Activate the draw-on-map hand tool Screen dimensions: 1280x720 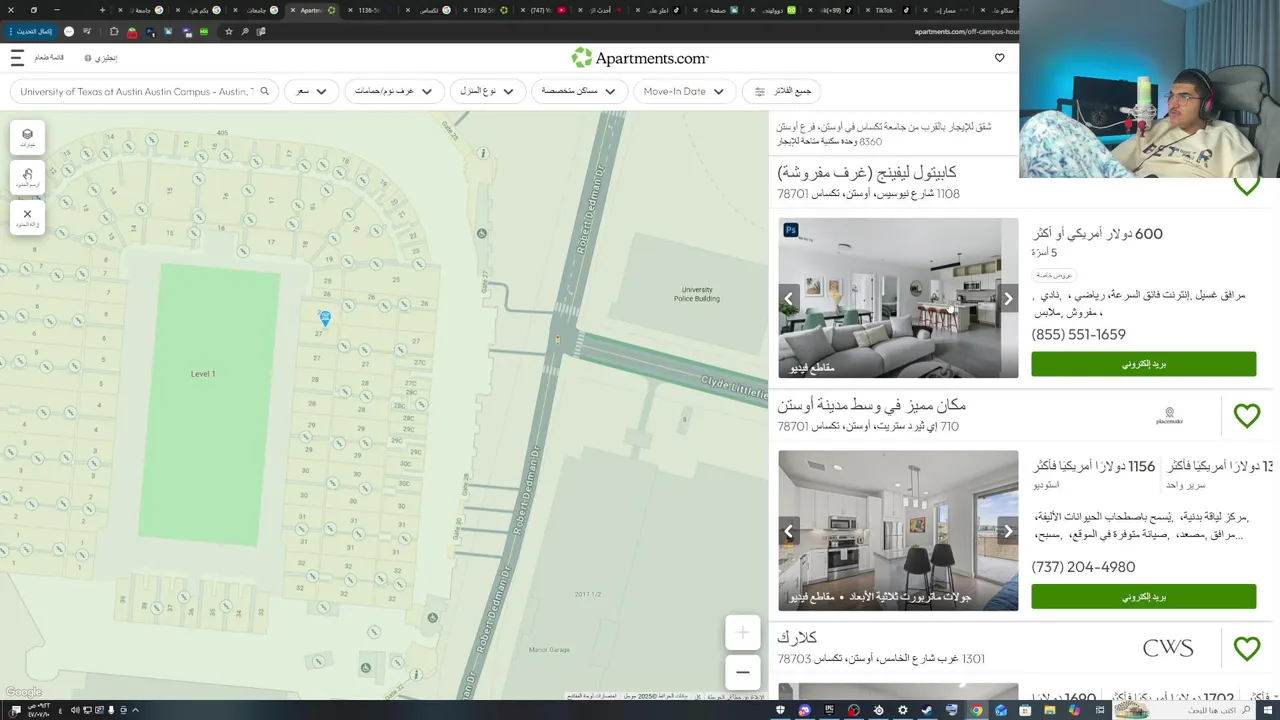(27, 177)
